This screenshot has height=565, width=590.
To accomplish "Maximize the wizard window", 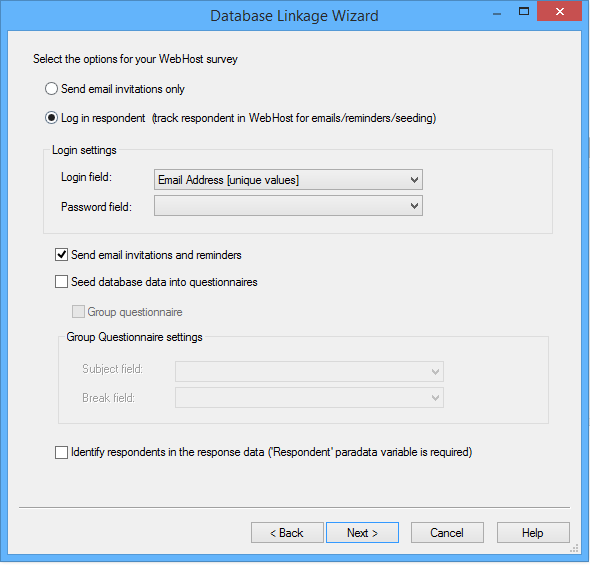I will tap(524, 12).
